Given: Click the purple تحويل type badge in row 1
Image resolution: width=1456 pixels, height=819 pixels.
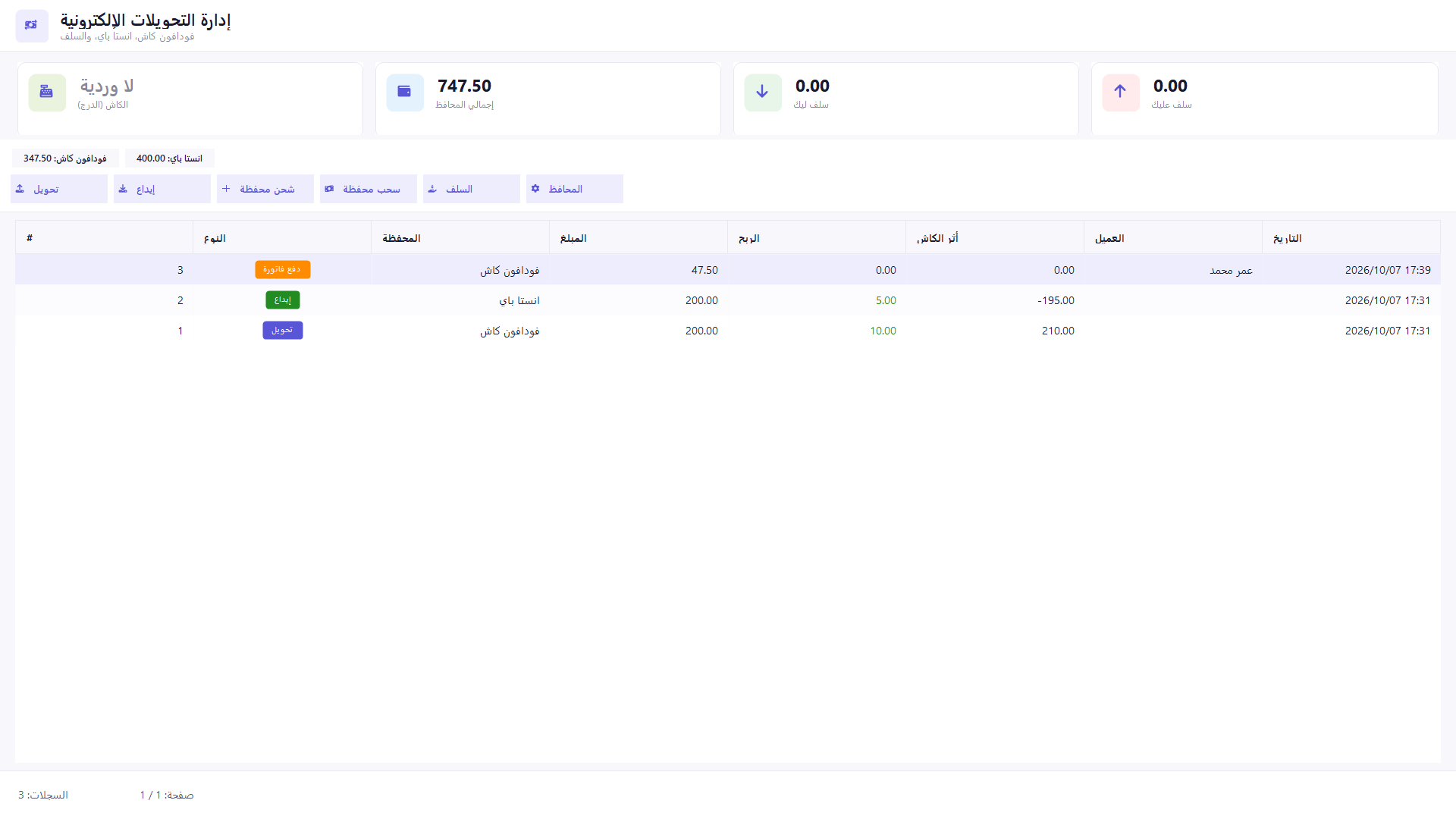Looking at the screenshot, I should coord(283,330).
